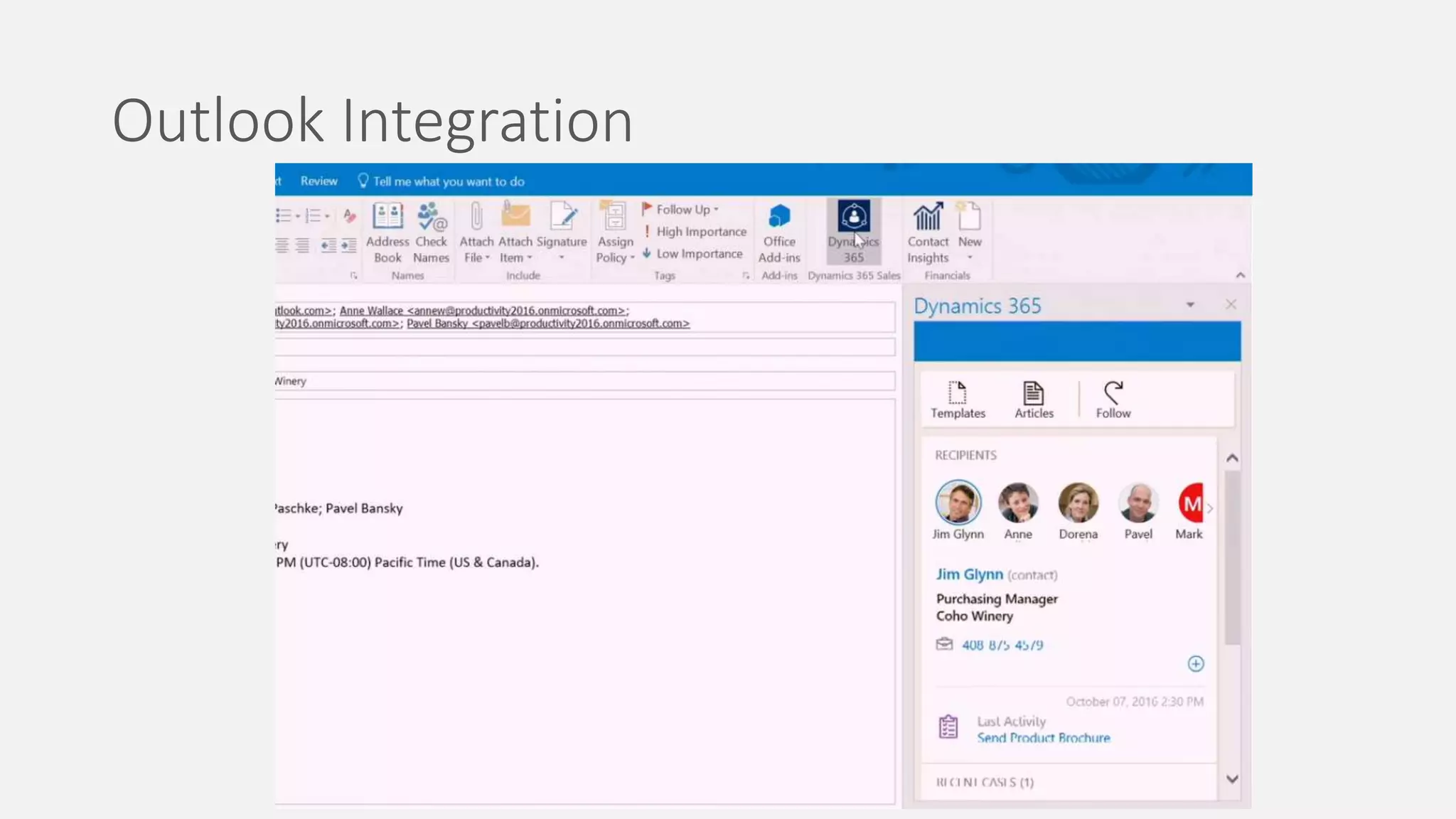Click the Cc field
The width and height of the screenshot is (1456, 819).
[x=584, y=347]
